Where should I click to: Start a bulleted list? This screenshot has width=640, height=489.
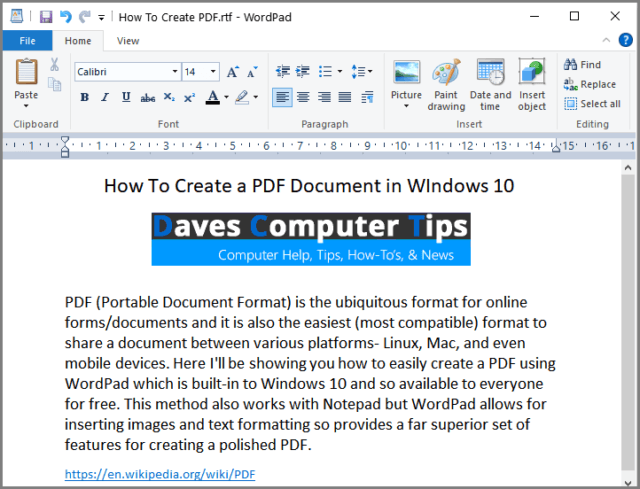(325, 71)
